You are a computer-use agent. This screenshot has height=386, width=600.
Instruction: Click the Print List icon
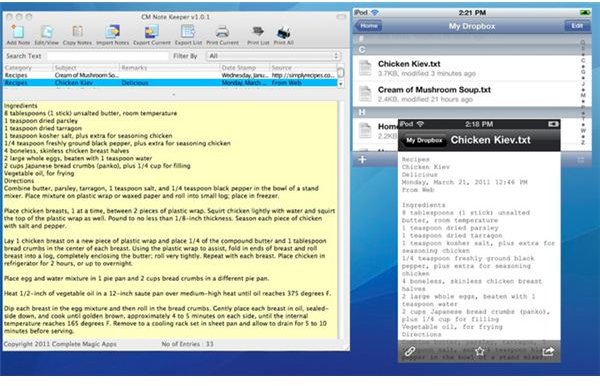(258, 32)
